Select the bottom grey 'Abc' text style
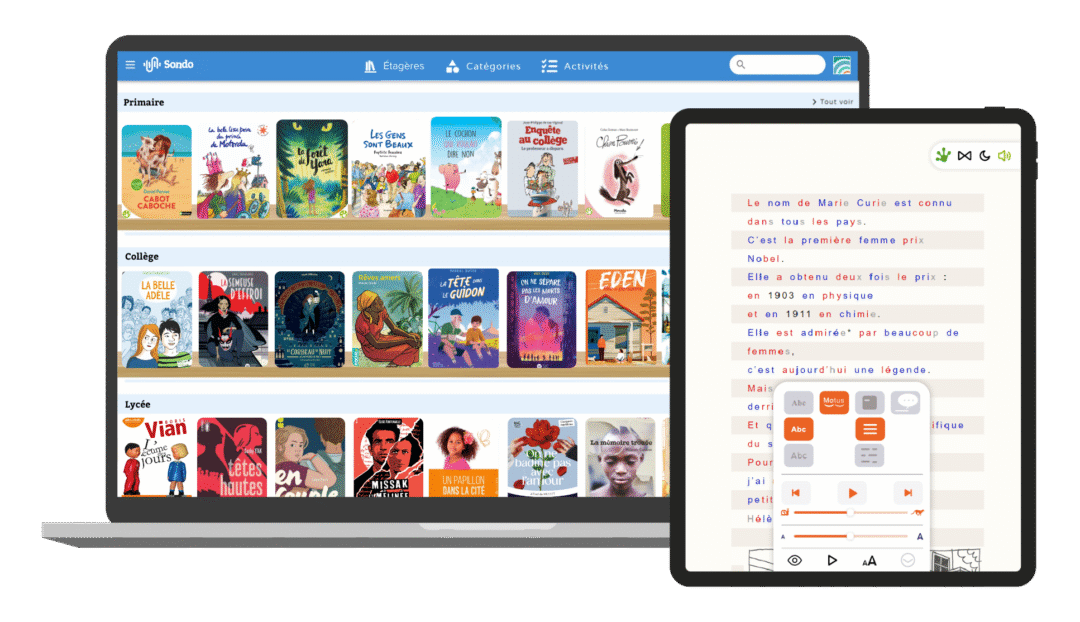The image size is (1080, 622). pyautogui.click(x=798, y=455)
